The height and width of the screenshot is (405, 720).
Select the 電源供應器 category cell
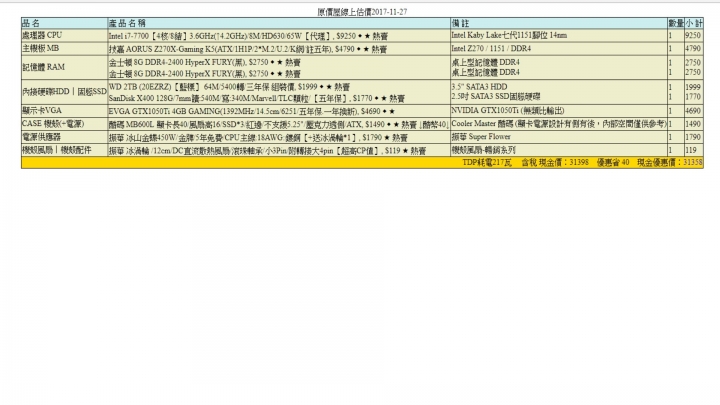[64, 137]
